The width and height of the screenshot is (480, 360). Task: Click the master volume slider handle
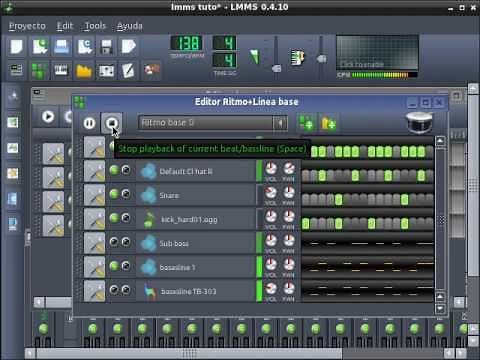tap(276, 68)
